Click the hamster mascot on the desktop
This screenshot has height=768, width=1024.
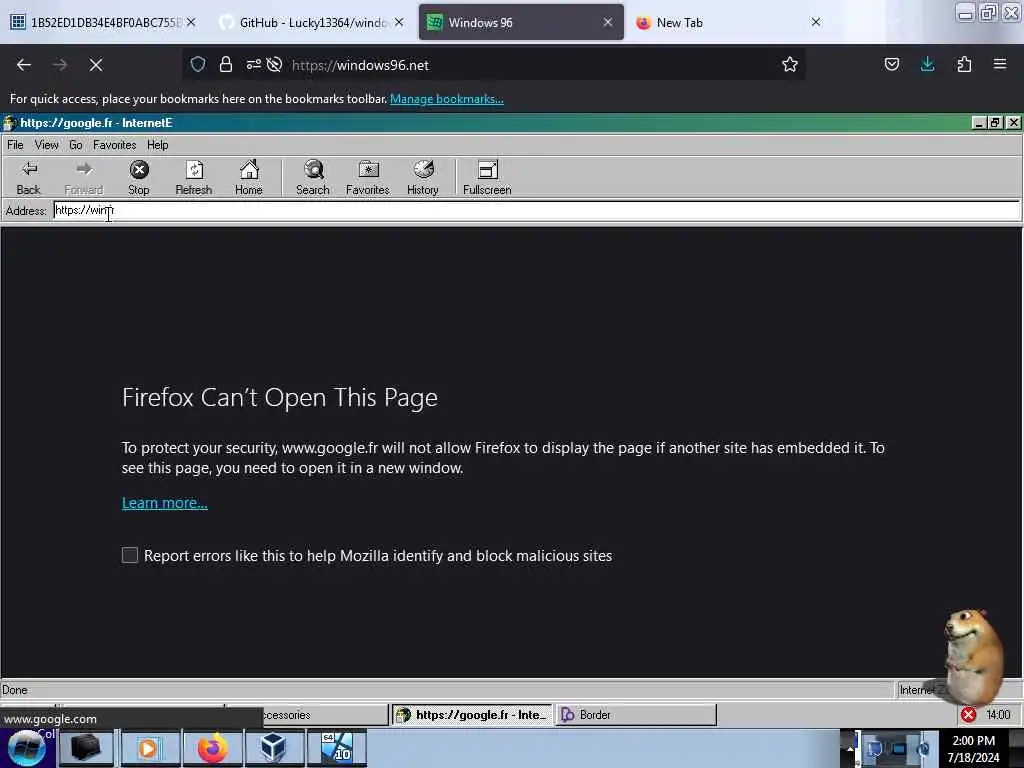tap(974, 656)
